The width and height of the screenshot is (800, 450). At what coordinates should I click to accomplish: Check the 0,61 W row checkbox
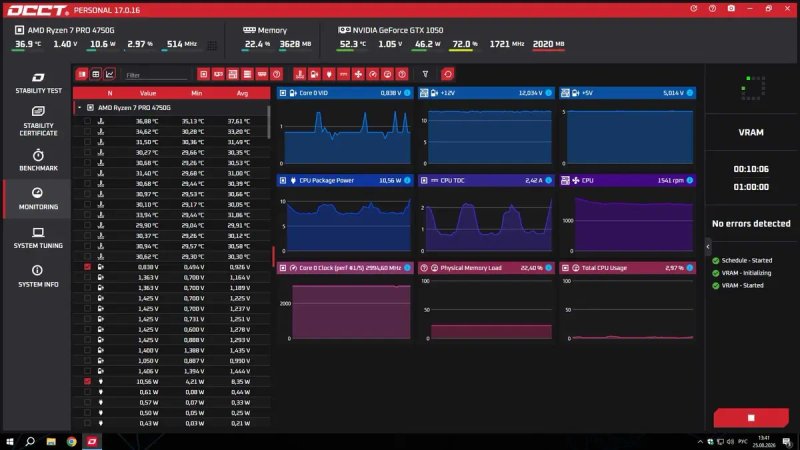87,392
